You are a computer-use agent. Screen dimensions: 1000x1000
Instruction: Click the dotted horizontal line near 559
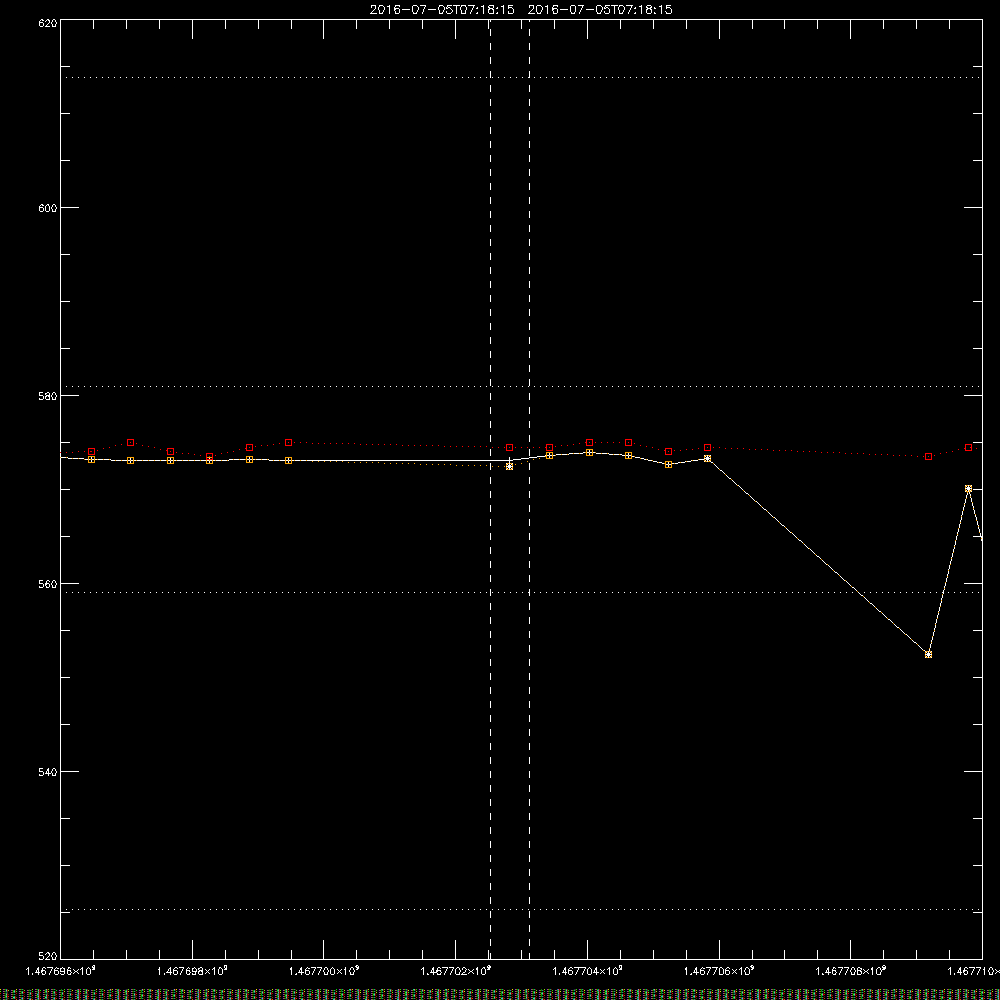pyautogui.click(x=521, y=592)
